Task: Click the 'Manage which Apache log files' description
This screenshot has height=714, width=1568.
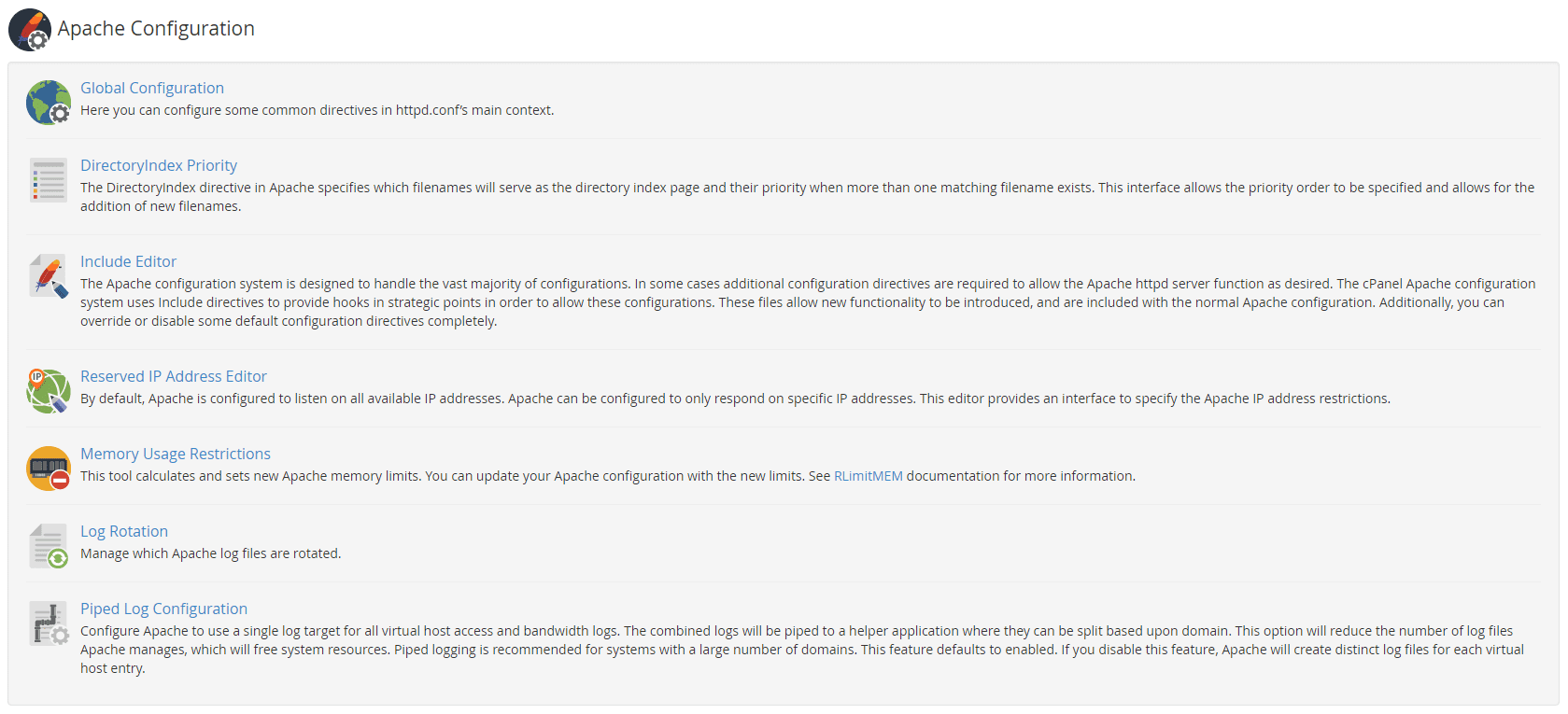Action: (211, 553)
